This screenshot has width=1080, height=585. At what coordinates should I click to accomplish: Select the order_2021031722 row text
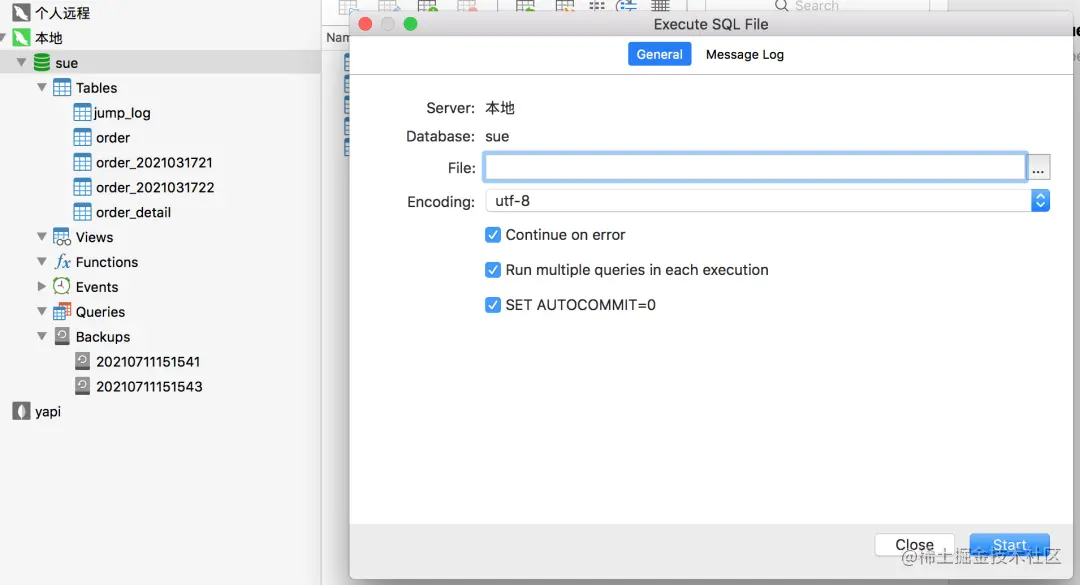pos(155,187)
